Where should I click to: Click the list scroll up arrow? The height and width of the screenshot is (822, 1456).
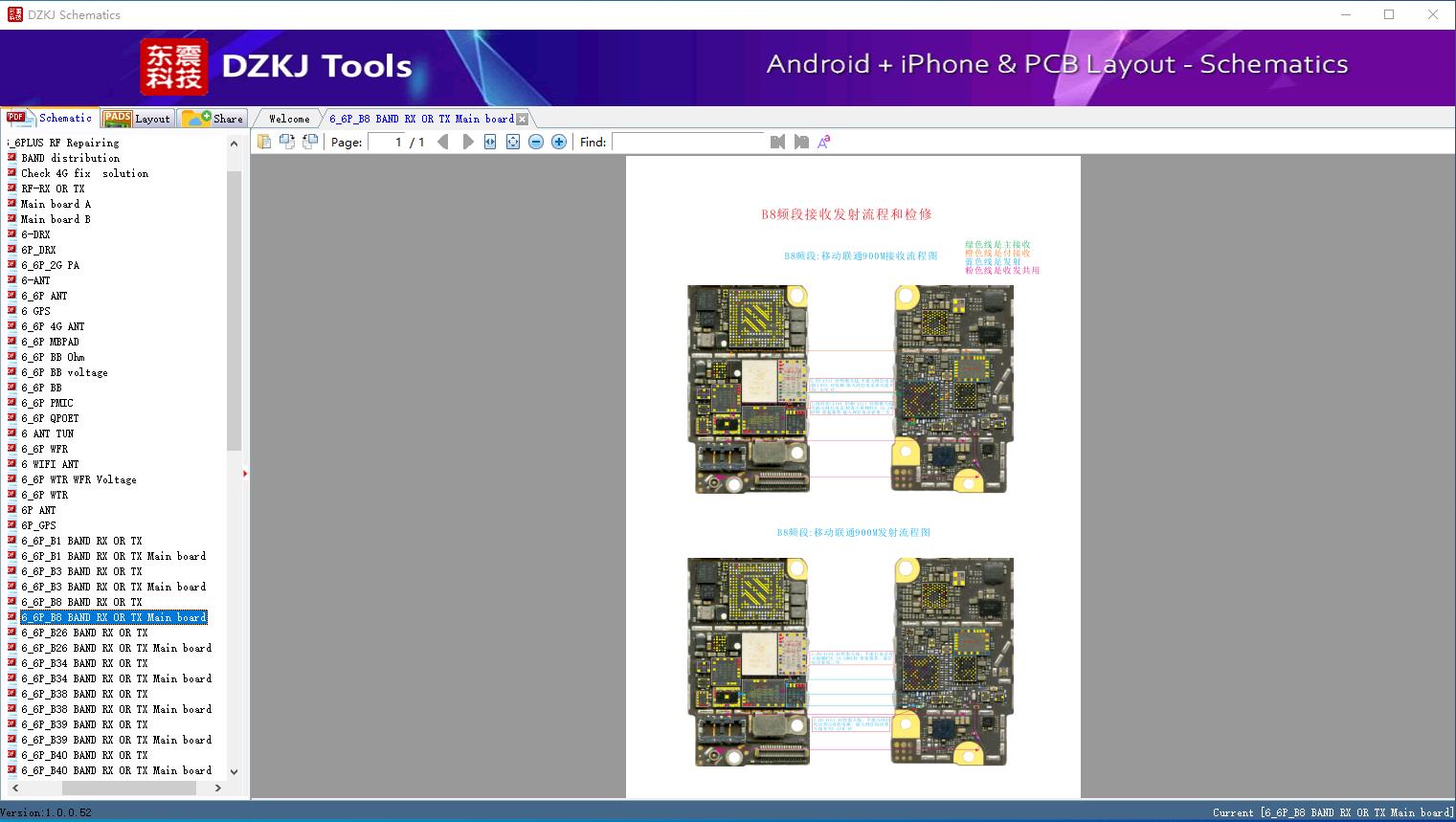point(234,144)
